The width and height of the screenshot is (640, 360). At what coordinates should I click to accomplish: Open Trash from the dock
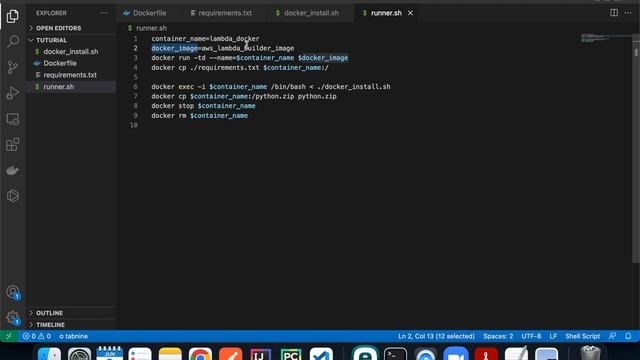point(590,353)
